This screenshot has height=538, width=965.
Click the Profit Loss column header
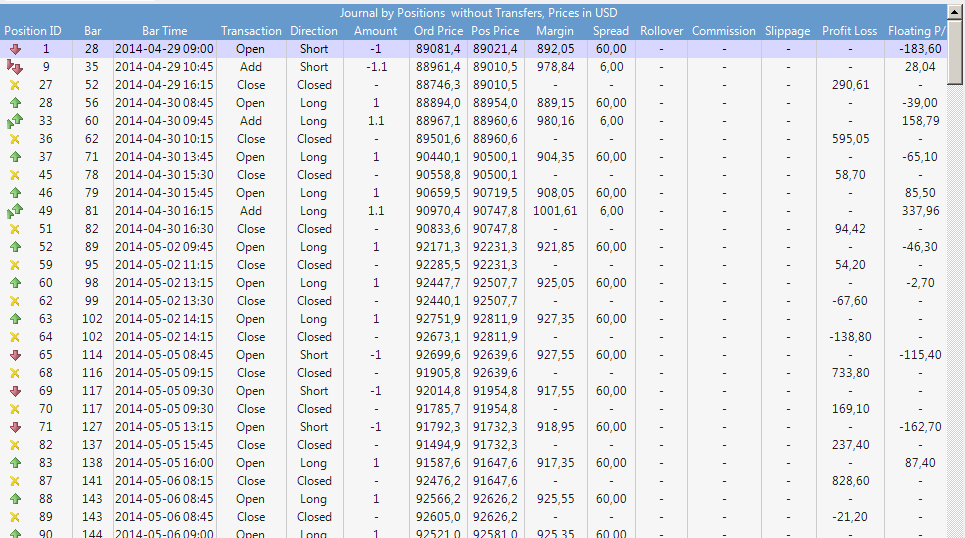pyautogui.click(x=849, y=31)
